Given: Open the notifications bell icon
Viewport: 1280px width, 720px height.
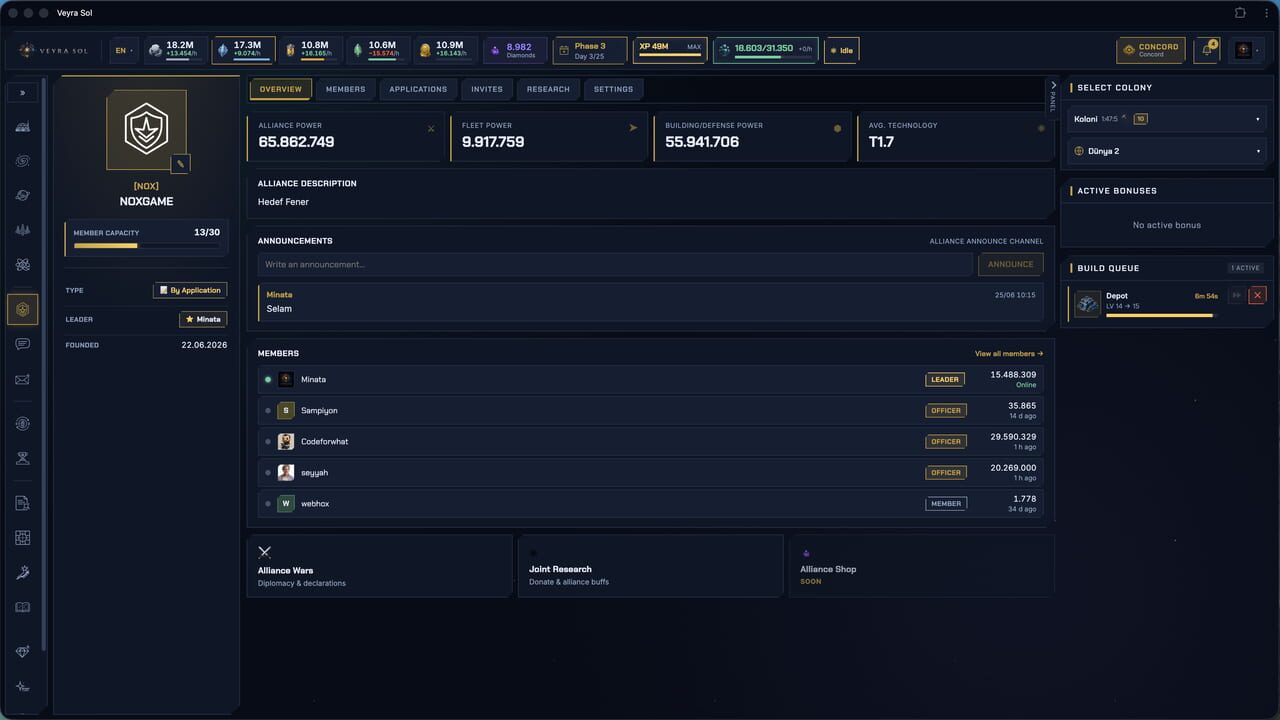Looking at the screenshot, I should [x=1207, y=50].
